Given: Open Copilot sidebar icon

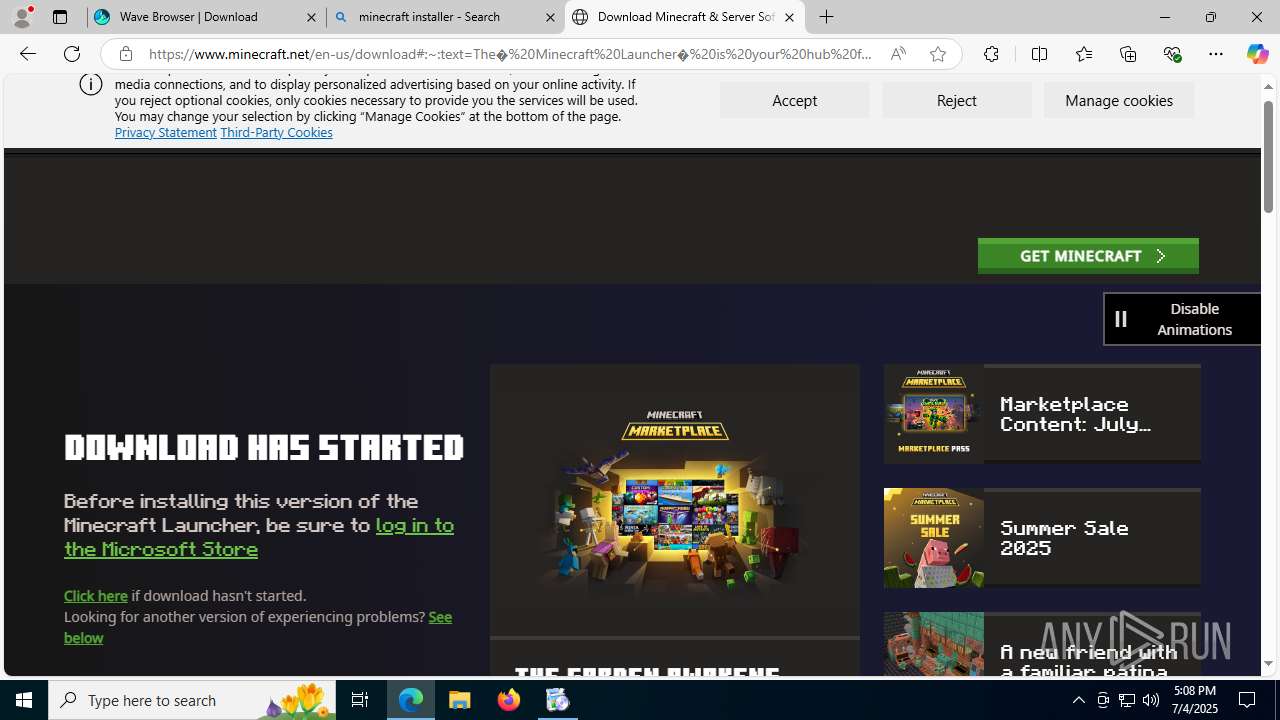Looking at the screenshot, I should [1257, 54].
